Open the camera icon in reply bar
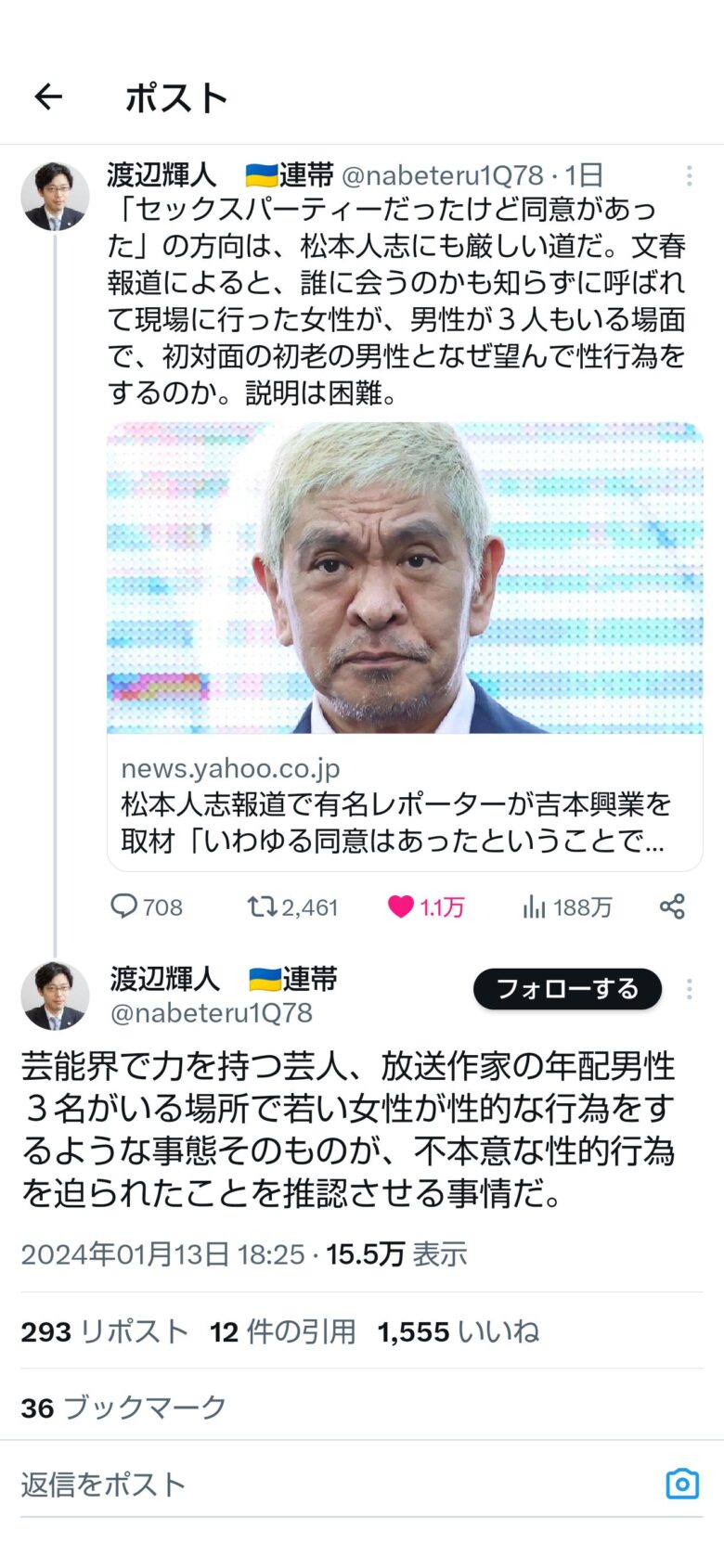 [x=682, y=1484]
